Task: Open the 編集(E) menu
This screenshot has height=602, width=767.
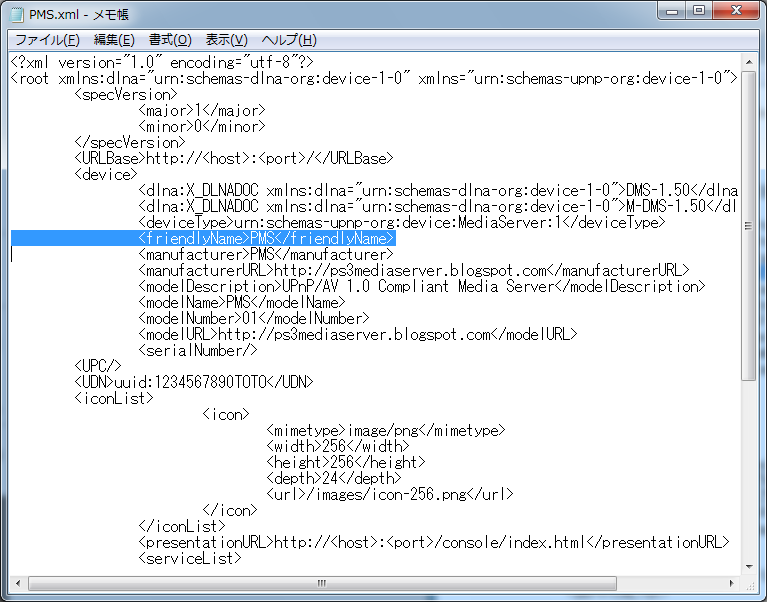Action: pyautogui.click(x=114, y=40)
